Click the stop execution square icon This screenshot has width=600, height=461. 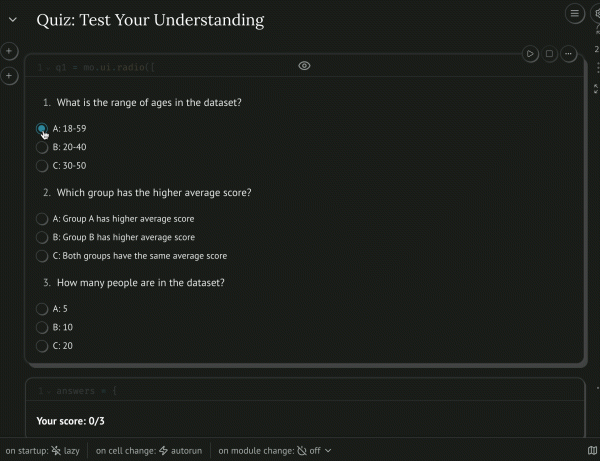(x=549, y=54)
